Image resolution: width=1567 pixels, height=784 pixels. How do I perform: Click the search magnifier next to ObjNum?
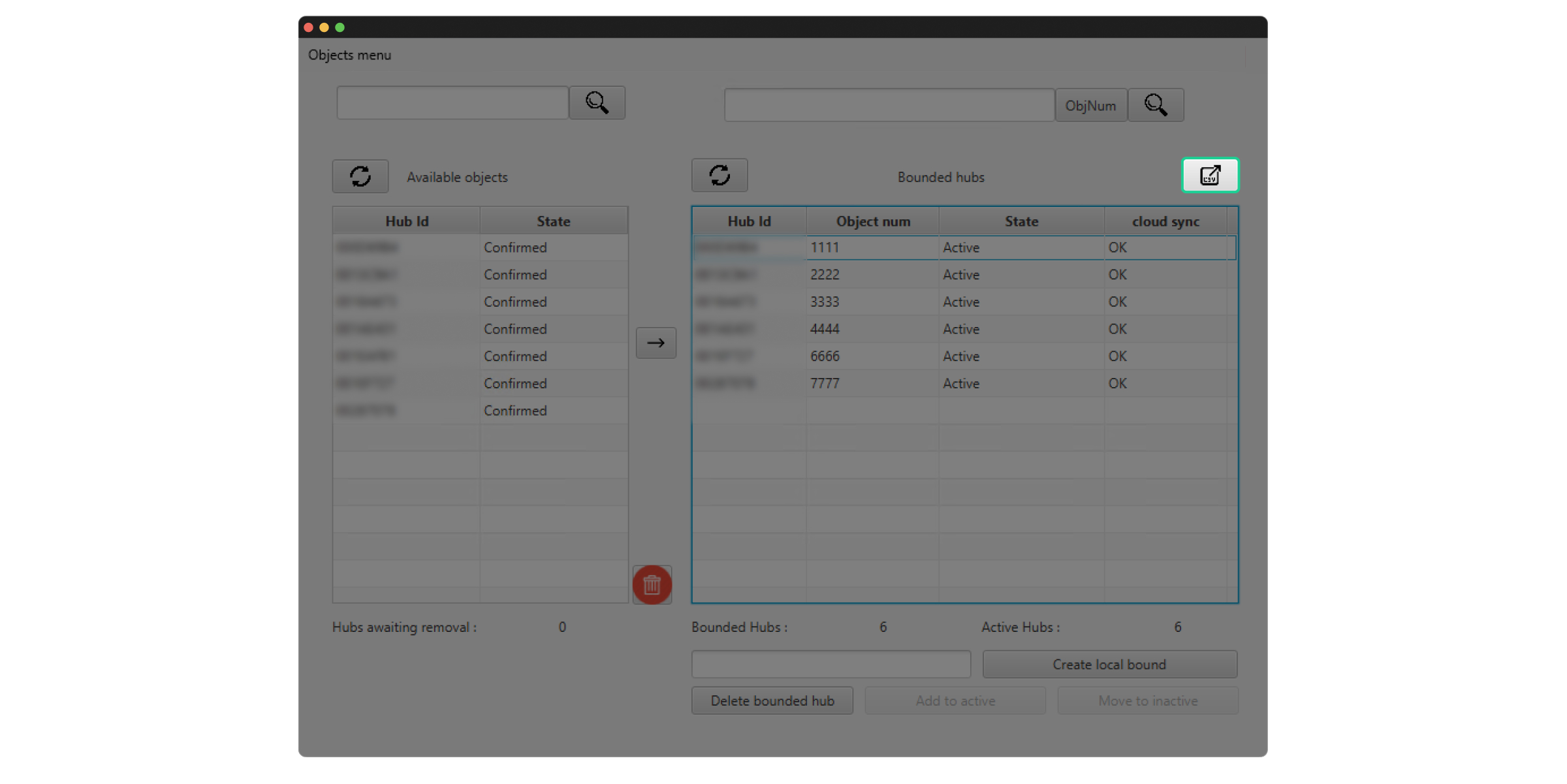pyautogui.click(x=1156, y=105)
